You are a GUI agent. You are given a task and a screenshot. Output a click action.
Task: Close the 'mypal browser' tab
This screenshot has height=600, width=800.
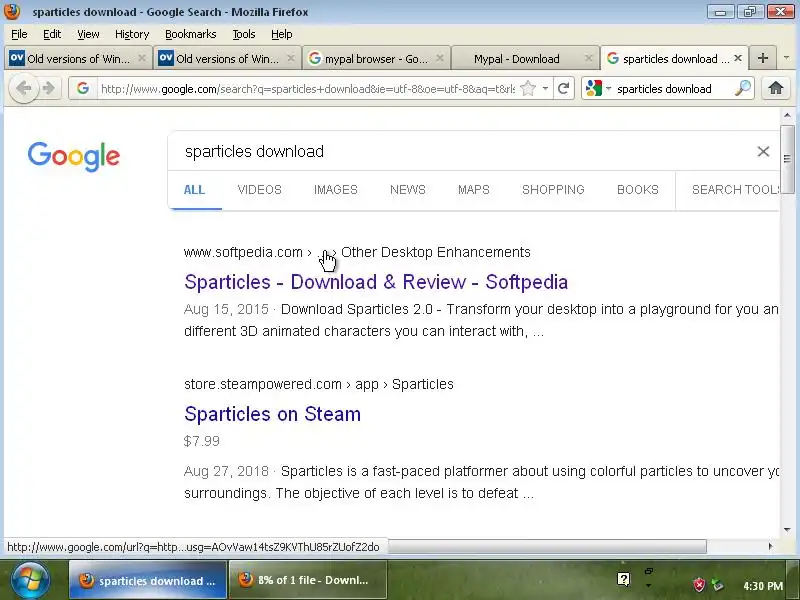point(440,59)
